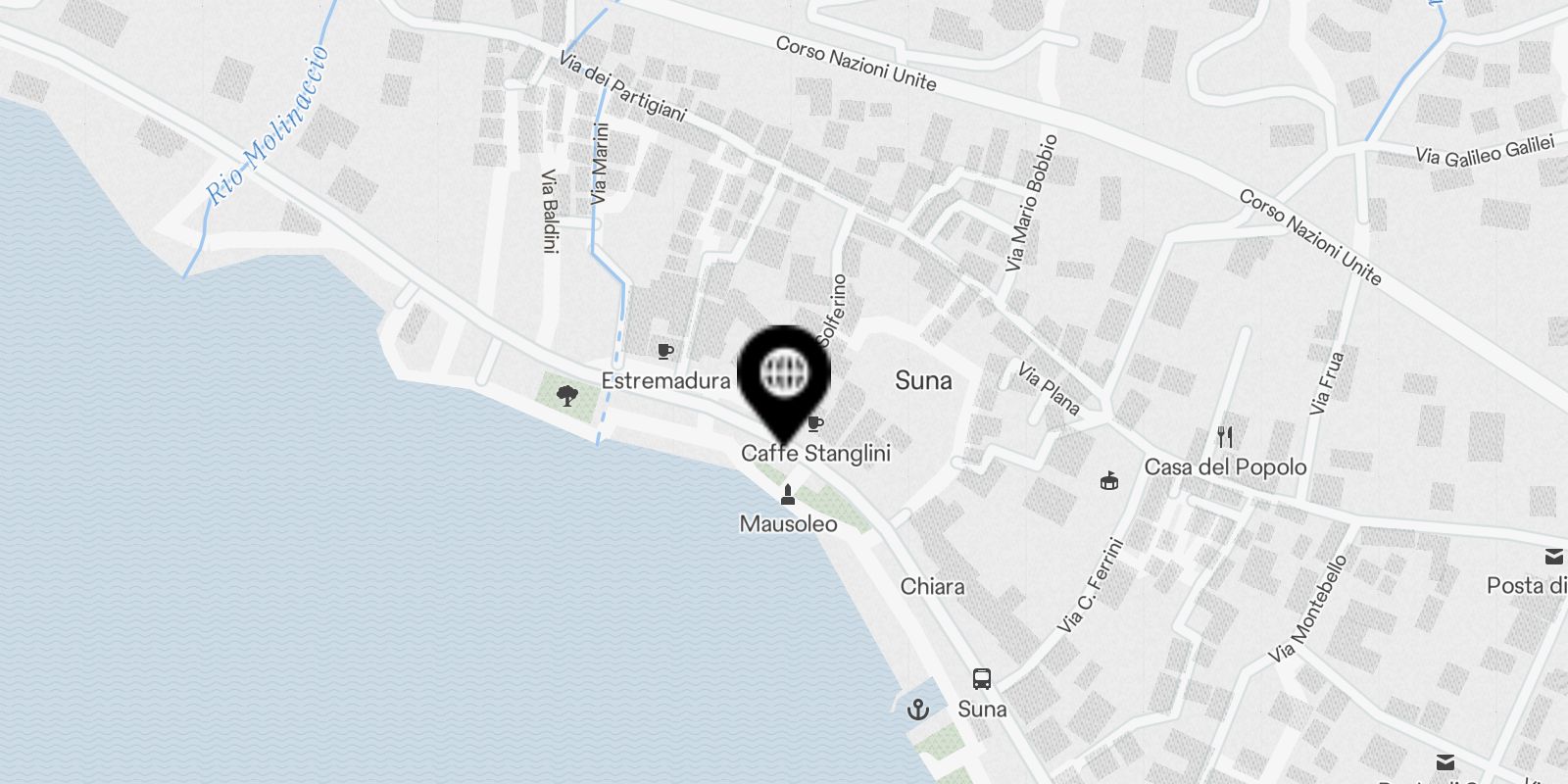The height and width of the screenshot is (784, 1568).
Task: Select the Caffe Stanglini label
Action: [x=815, y=454]
